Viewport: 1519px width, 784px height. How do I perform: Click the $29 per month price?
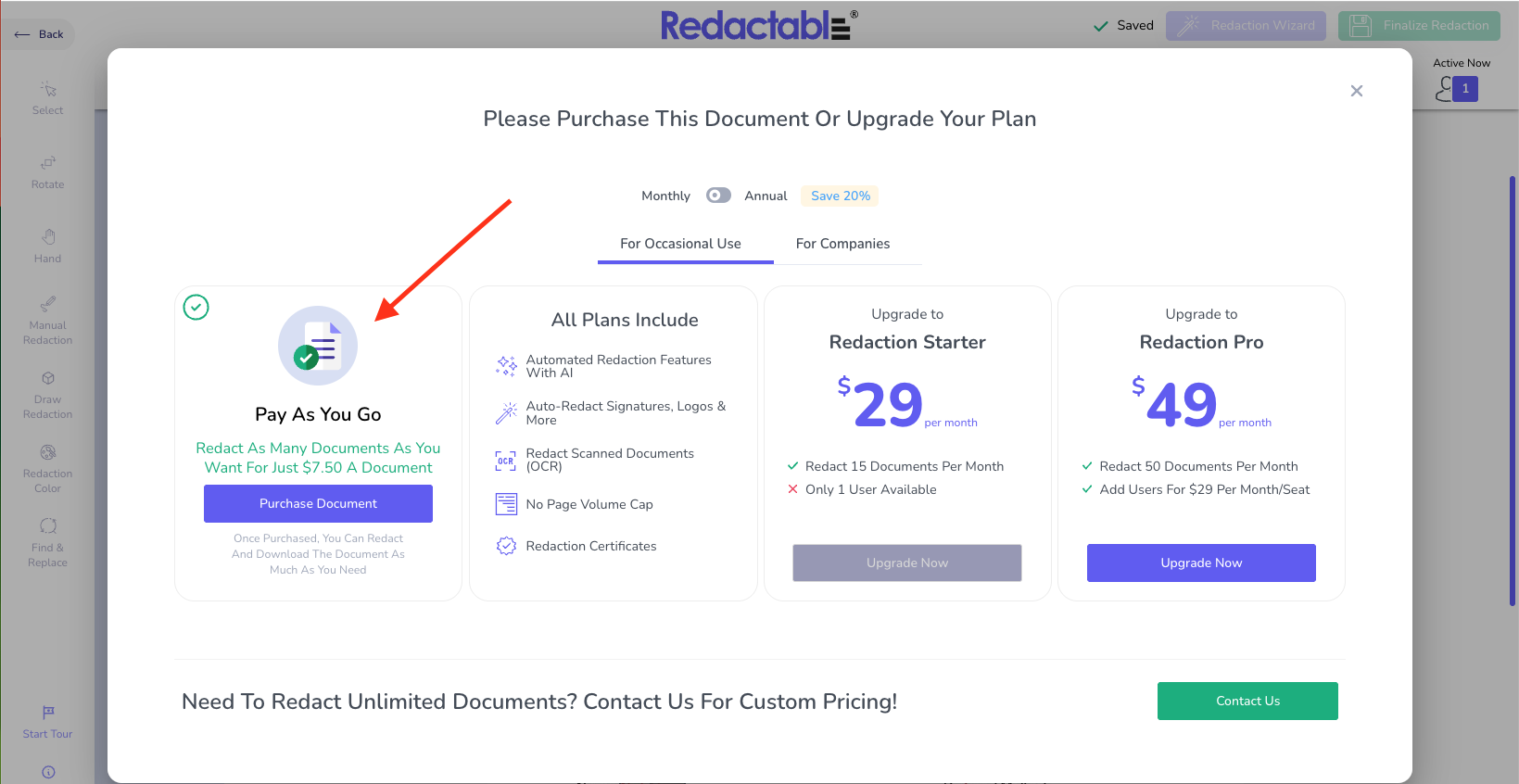(x=907, y=403)
